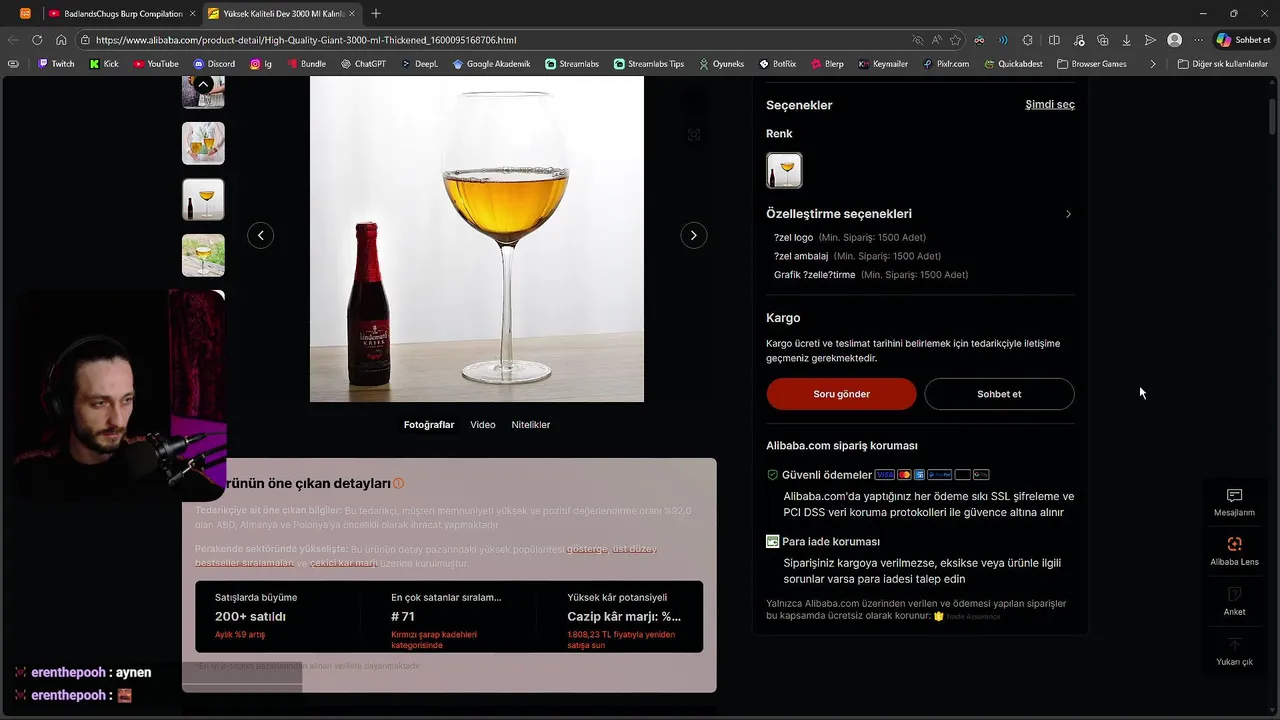This screenshot has height=720, width=1280.
Task: Open a new browser tab
Action: 376,14
